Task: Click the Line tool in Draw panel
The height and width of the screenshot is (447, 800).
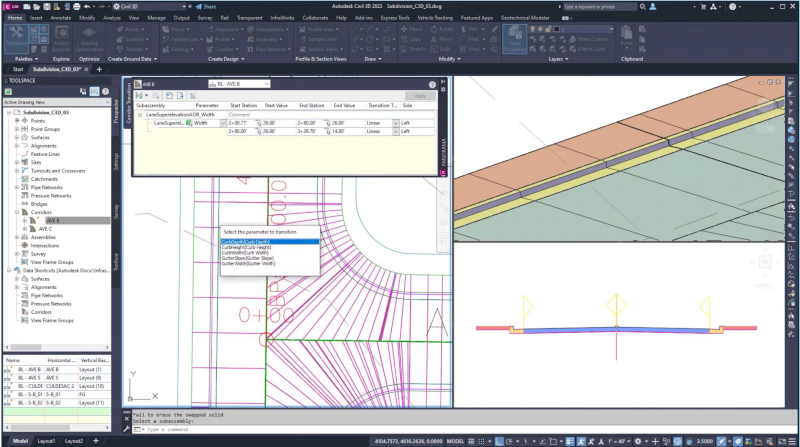Action: click(x=355, y=29)
